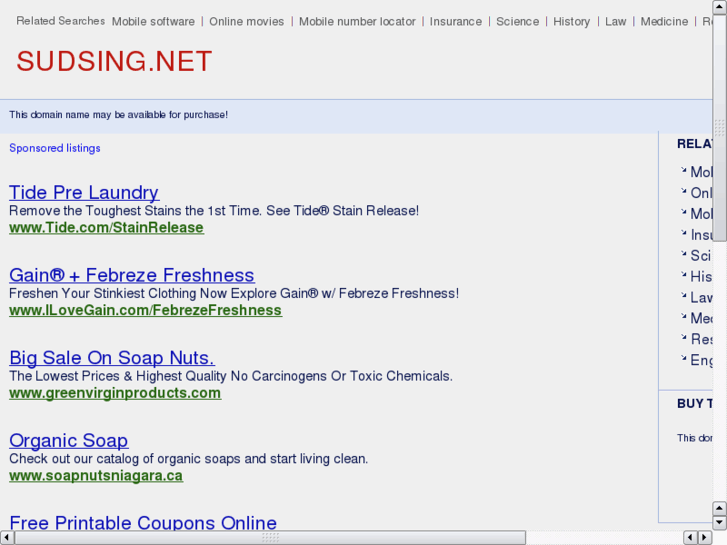The width and height of the screenshot is (727, 545).
Task: Click the horizontal scrollbar right arrow at far right
Action: (705, 538)
